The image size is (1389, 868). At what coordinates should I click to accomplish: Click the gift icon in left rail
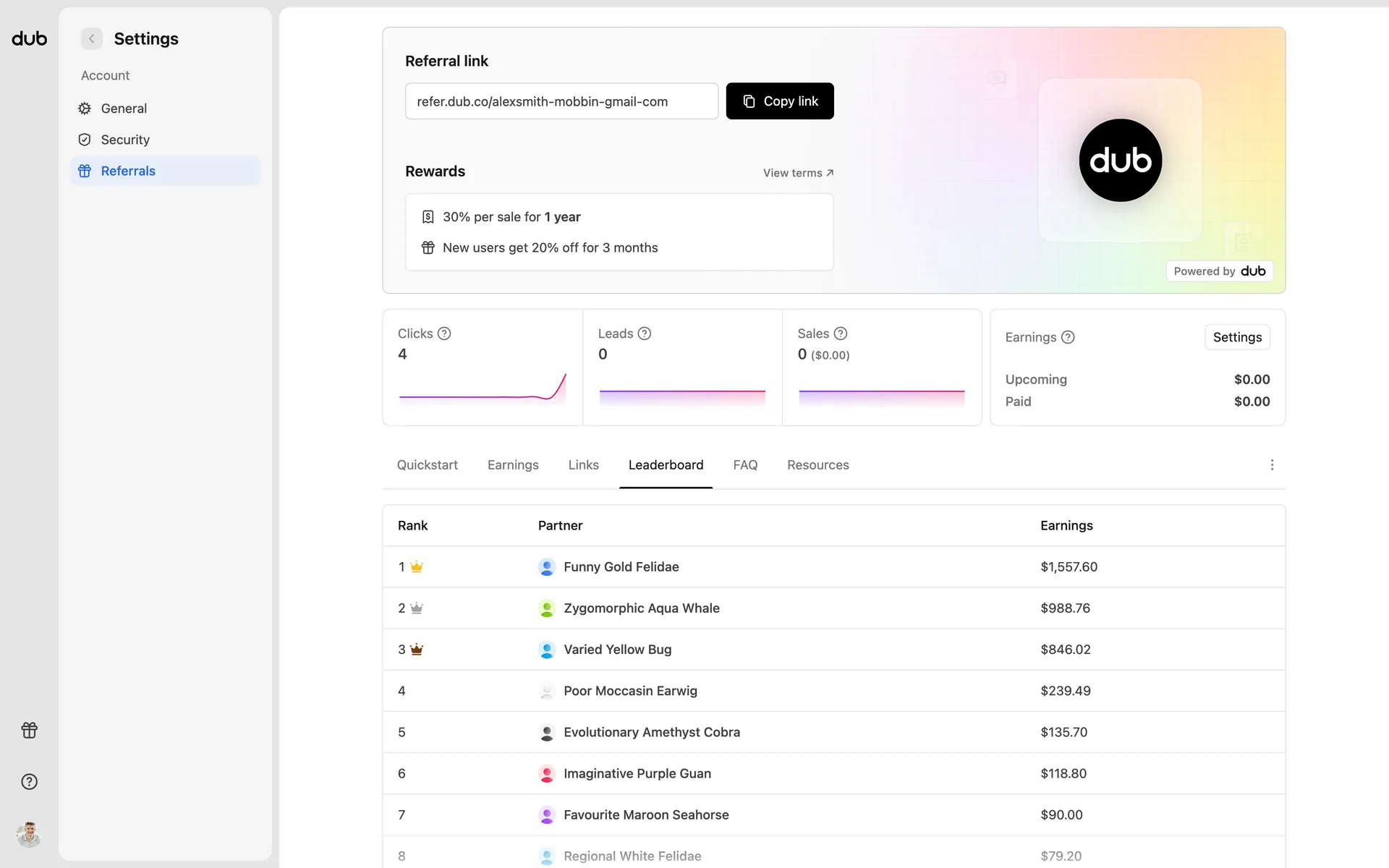(x=29, y=730)
